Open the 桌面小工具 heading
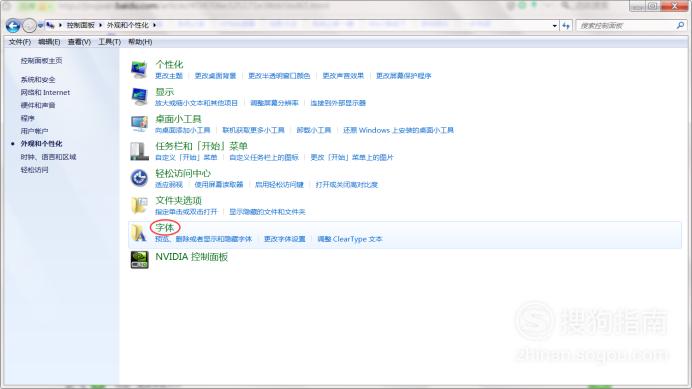 pos(178,119)
